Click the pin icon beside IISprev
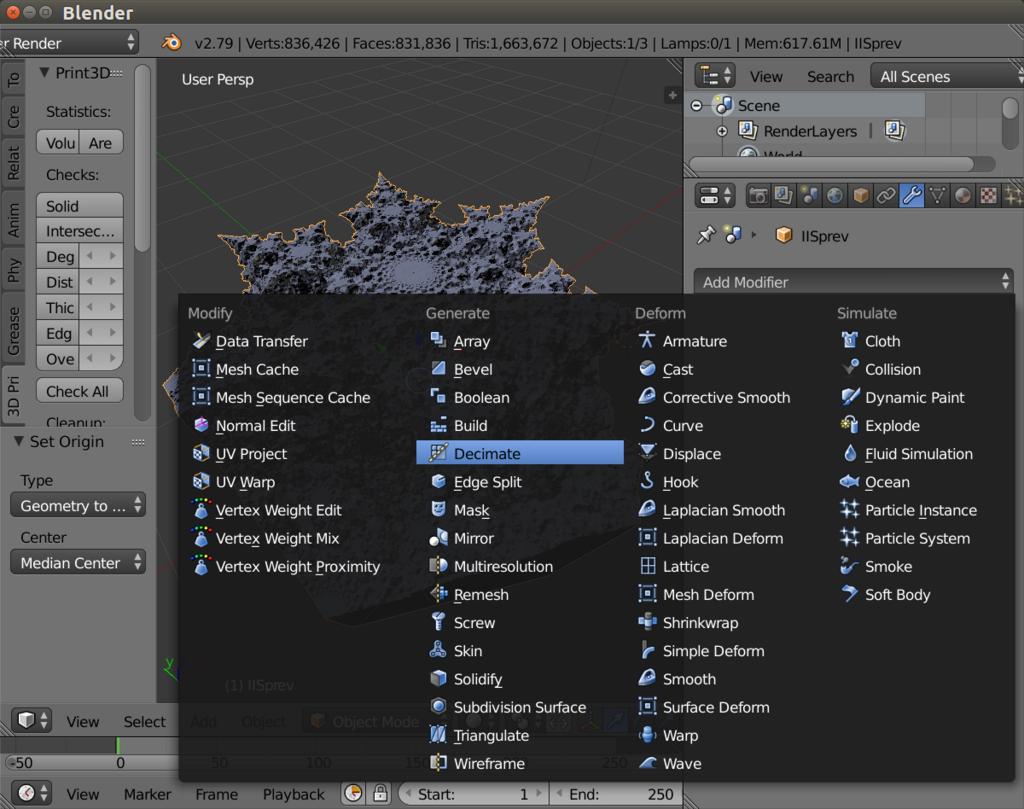The image size is (1024, 809). pos(706,235)
